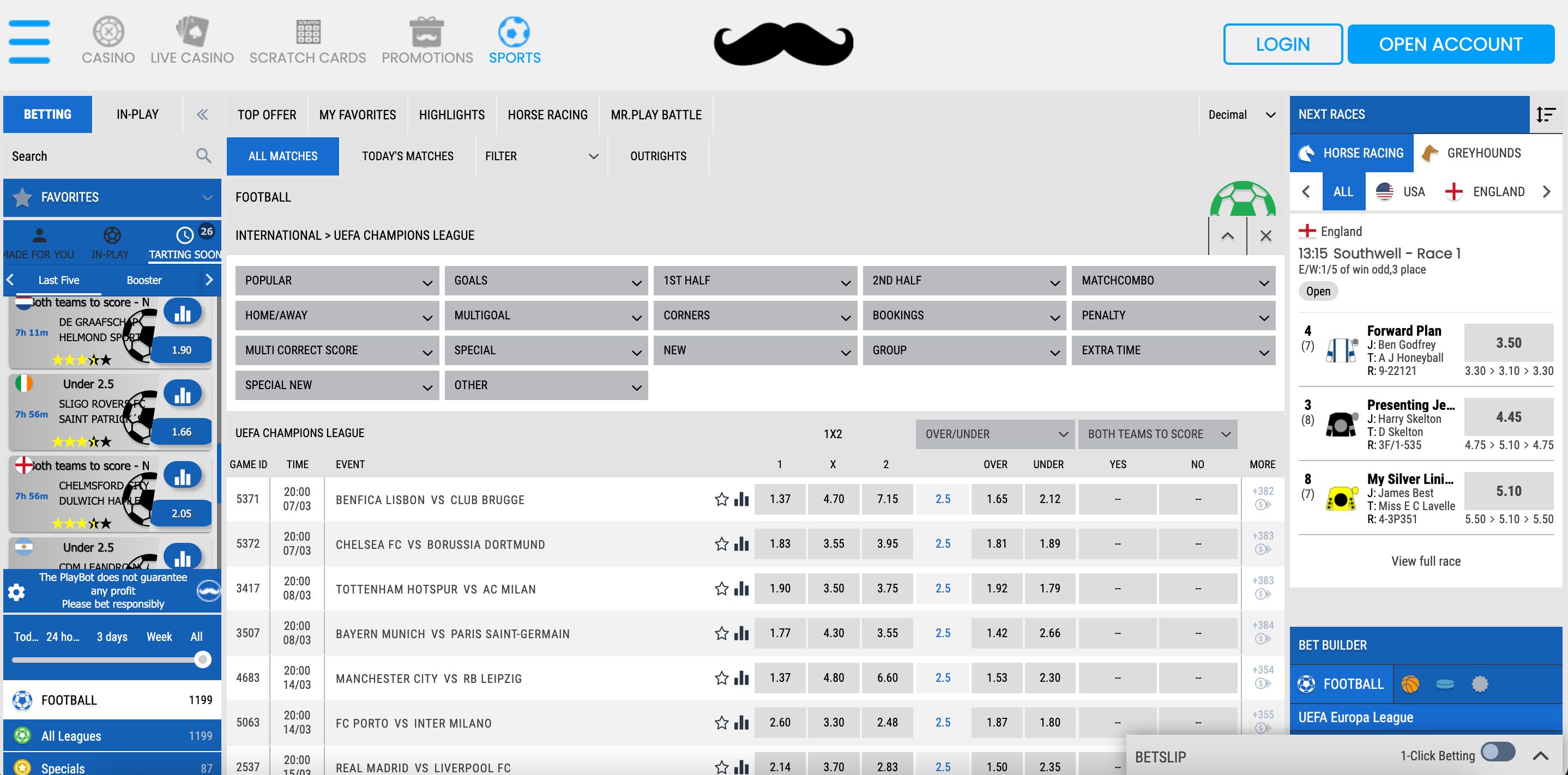Navigate to Scratch Cards using its icon
1568x775 pixels.
tap(307, 32)
